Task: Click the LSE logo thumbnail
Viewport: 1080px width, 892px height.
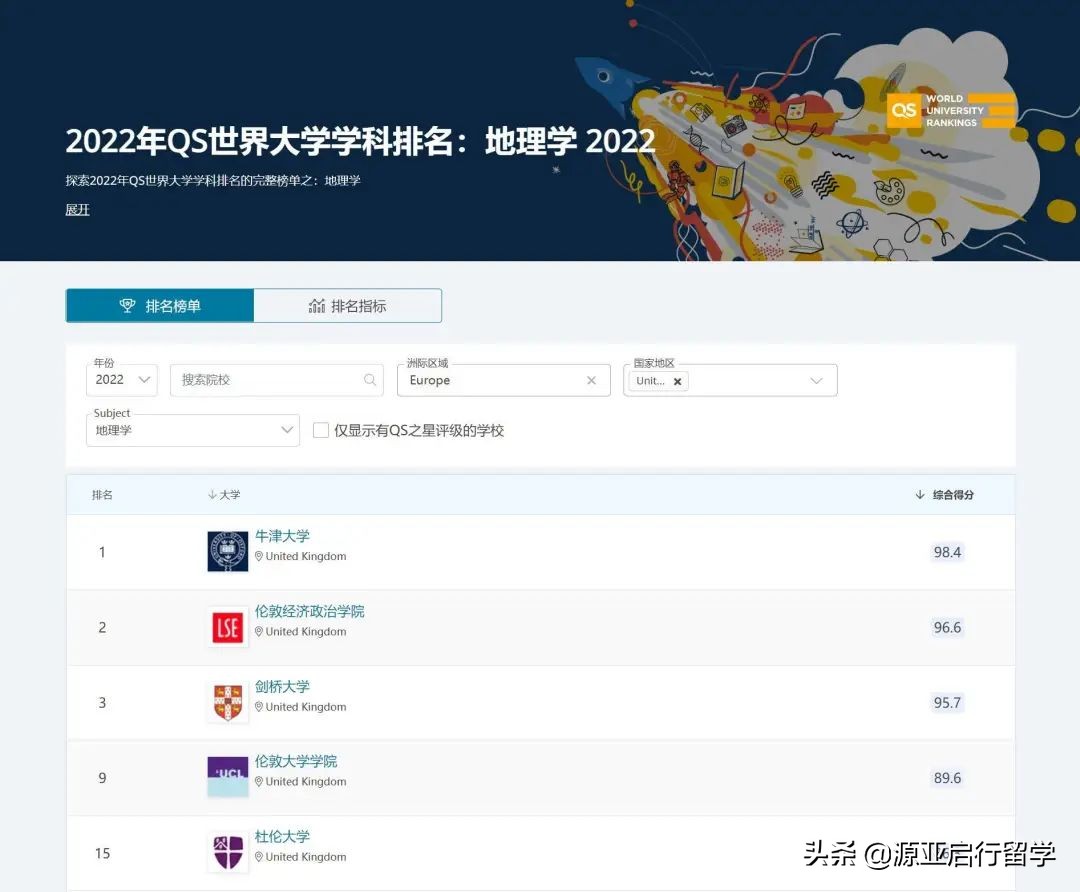Action: click(227, 627)
